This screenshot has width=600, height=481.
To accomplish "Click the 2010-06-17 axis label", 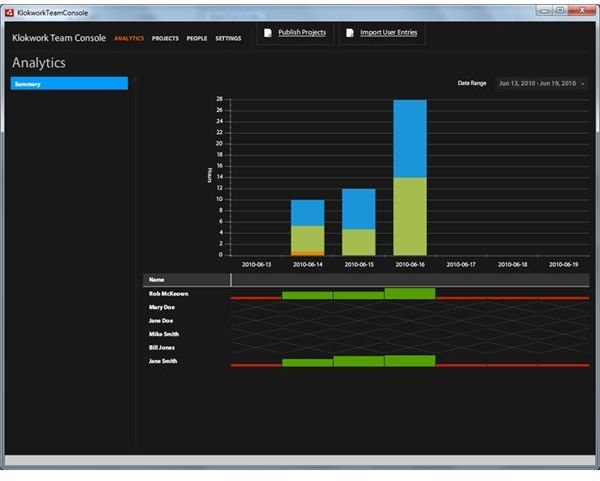I will point(461,264).
